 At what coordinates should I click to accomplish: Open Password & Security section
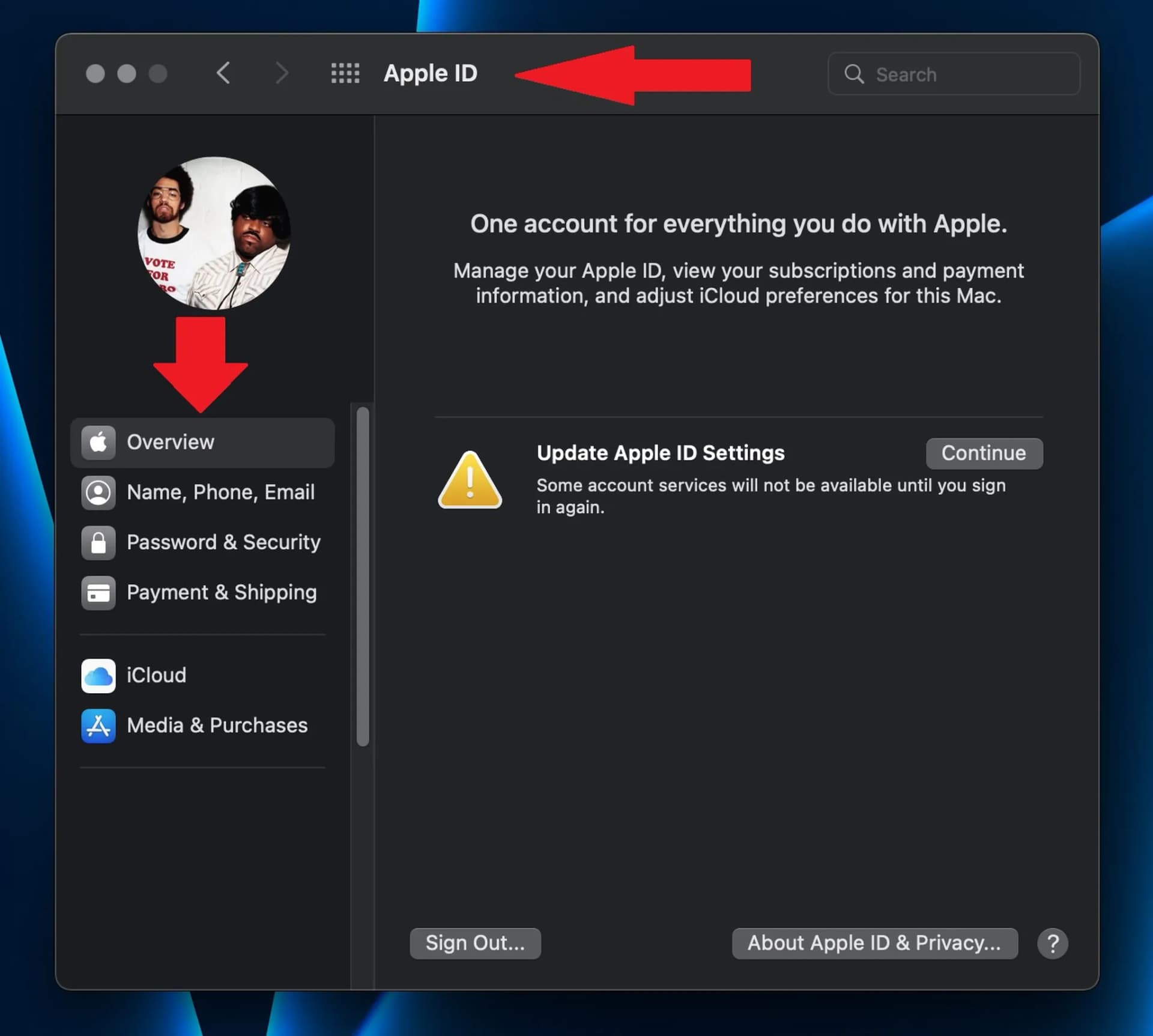coord(223,543)
